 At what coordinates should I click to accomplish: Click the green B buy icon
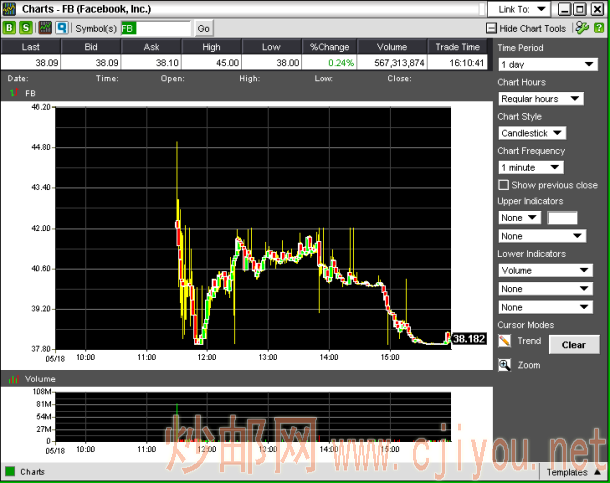(x=9, y=28)
